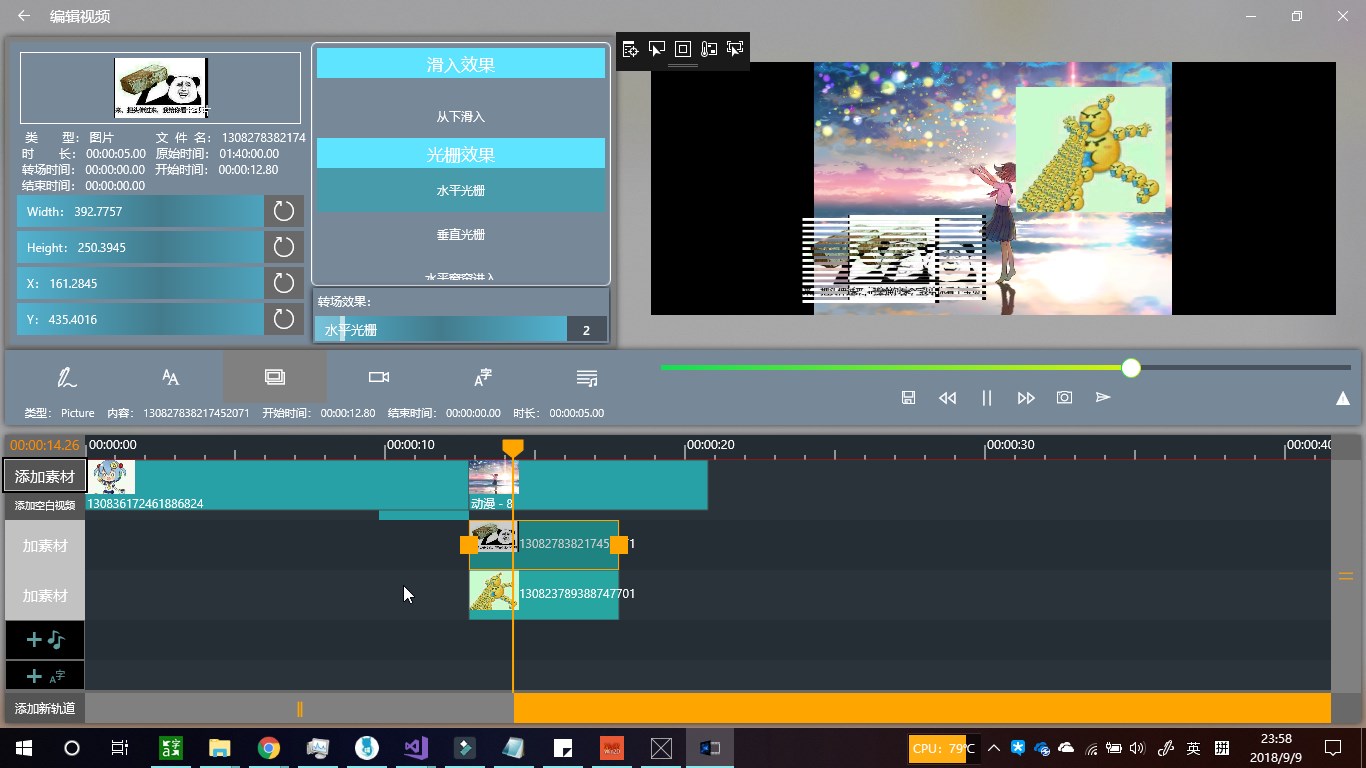
Task: Click the send arrow icon
Action: 1103,397
